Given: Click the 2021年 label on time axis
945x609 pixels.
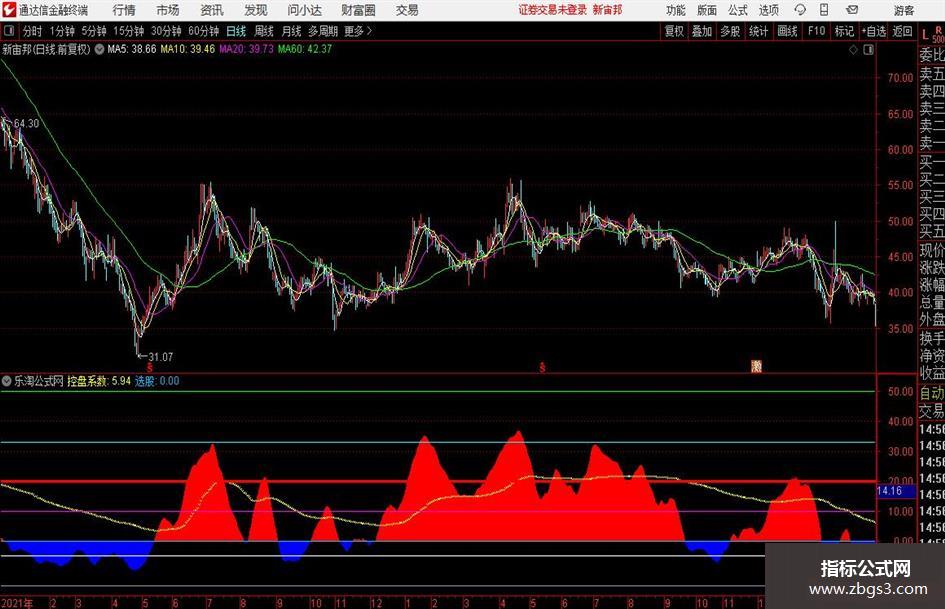Looking at the screenshot, I should (17, 603).
